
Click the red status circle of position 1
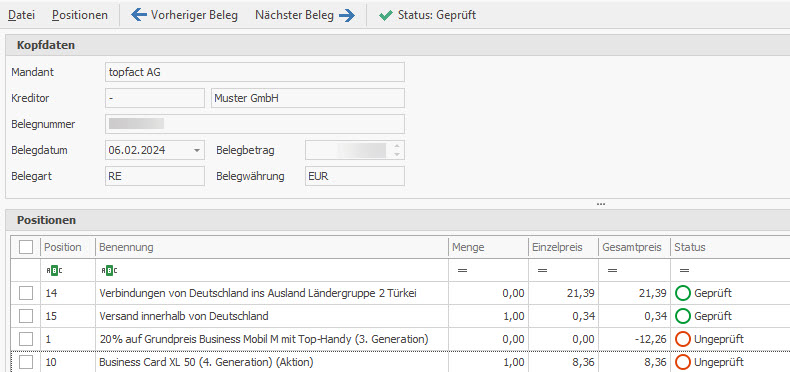point(683,339)
